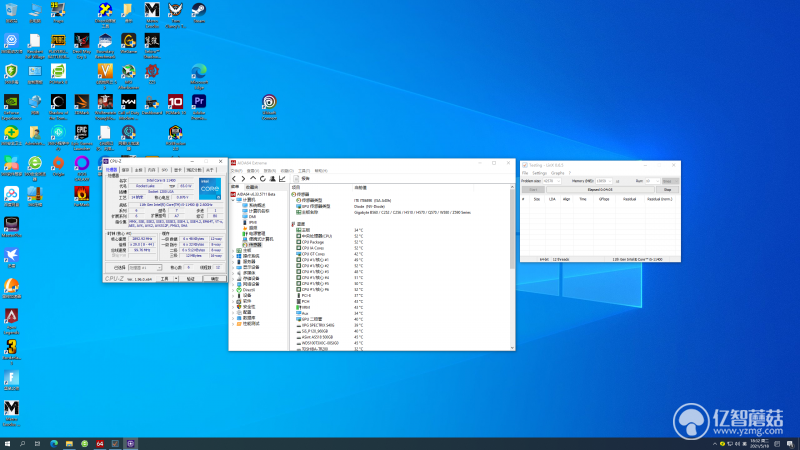Viewport: 800px width, 450px height.
Task: Switch to AIDA64 收藏夹 tab
Action: (x=252, y=187)
